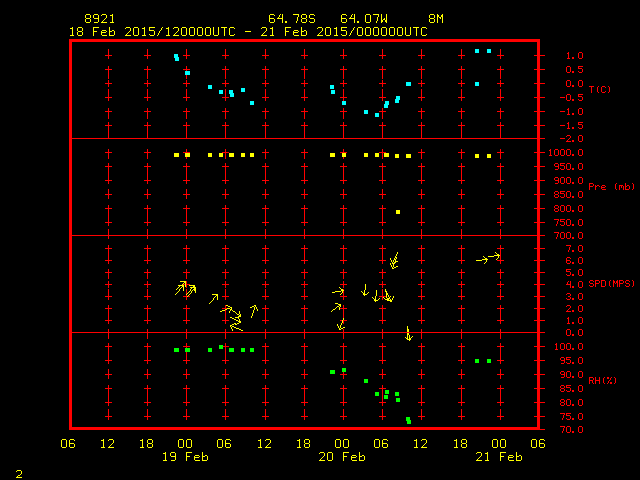This screenshot has height=480, width=640.
Task: Click the Pre (mb) pressure axis label
Action: [611, 187]
